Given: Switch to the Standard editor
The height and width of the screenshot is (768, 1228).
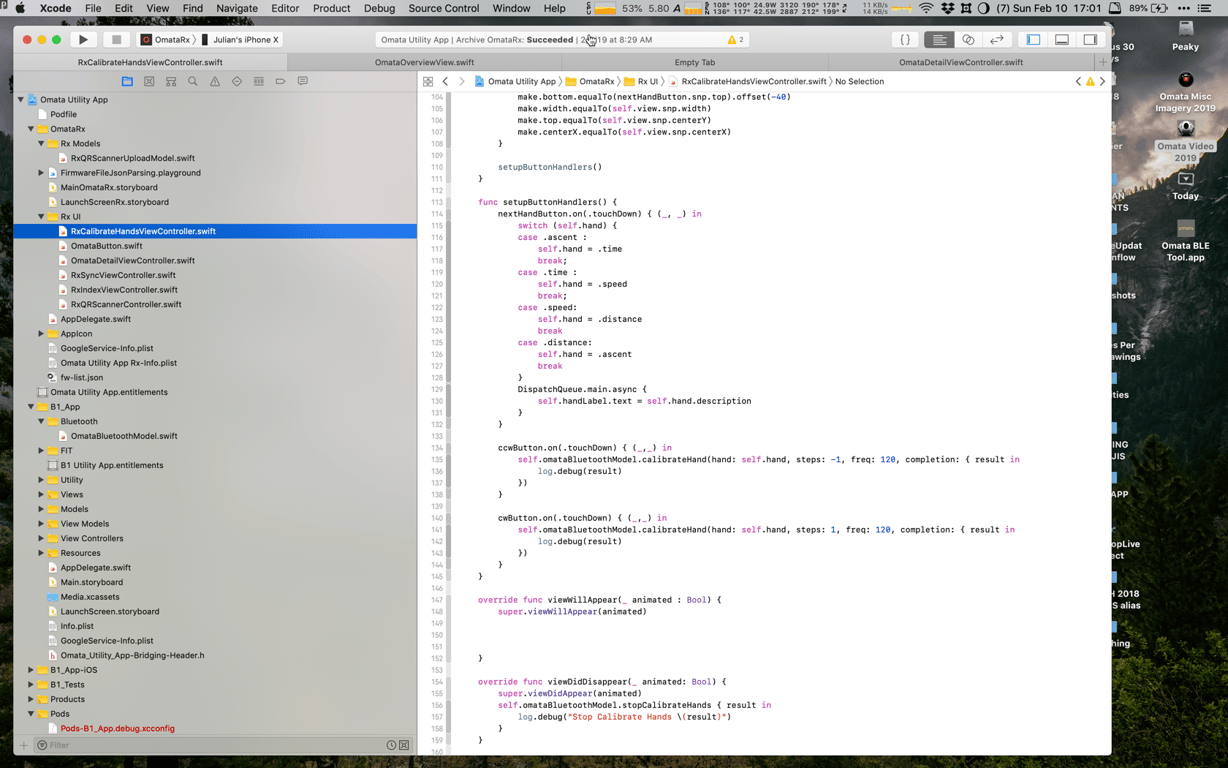Looking at the screenshot, I should 939,40.
